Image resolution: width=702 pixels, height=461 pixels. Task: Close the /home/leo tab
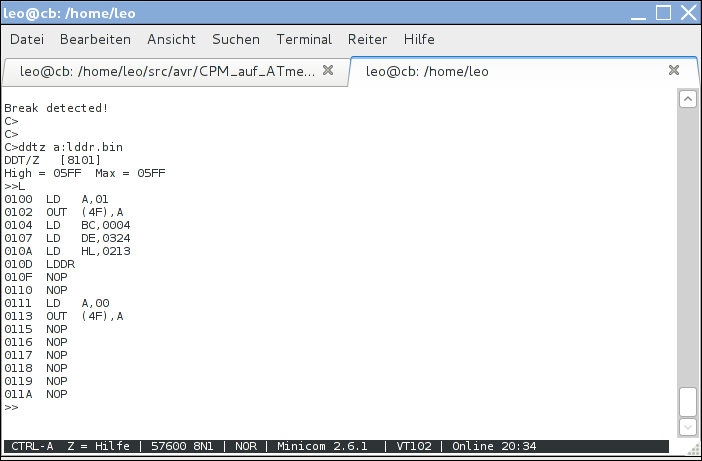(674, 70)
